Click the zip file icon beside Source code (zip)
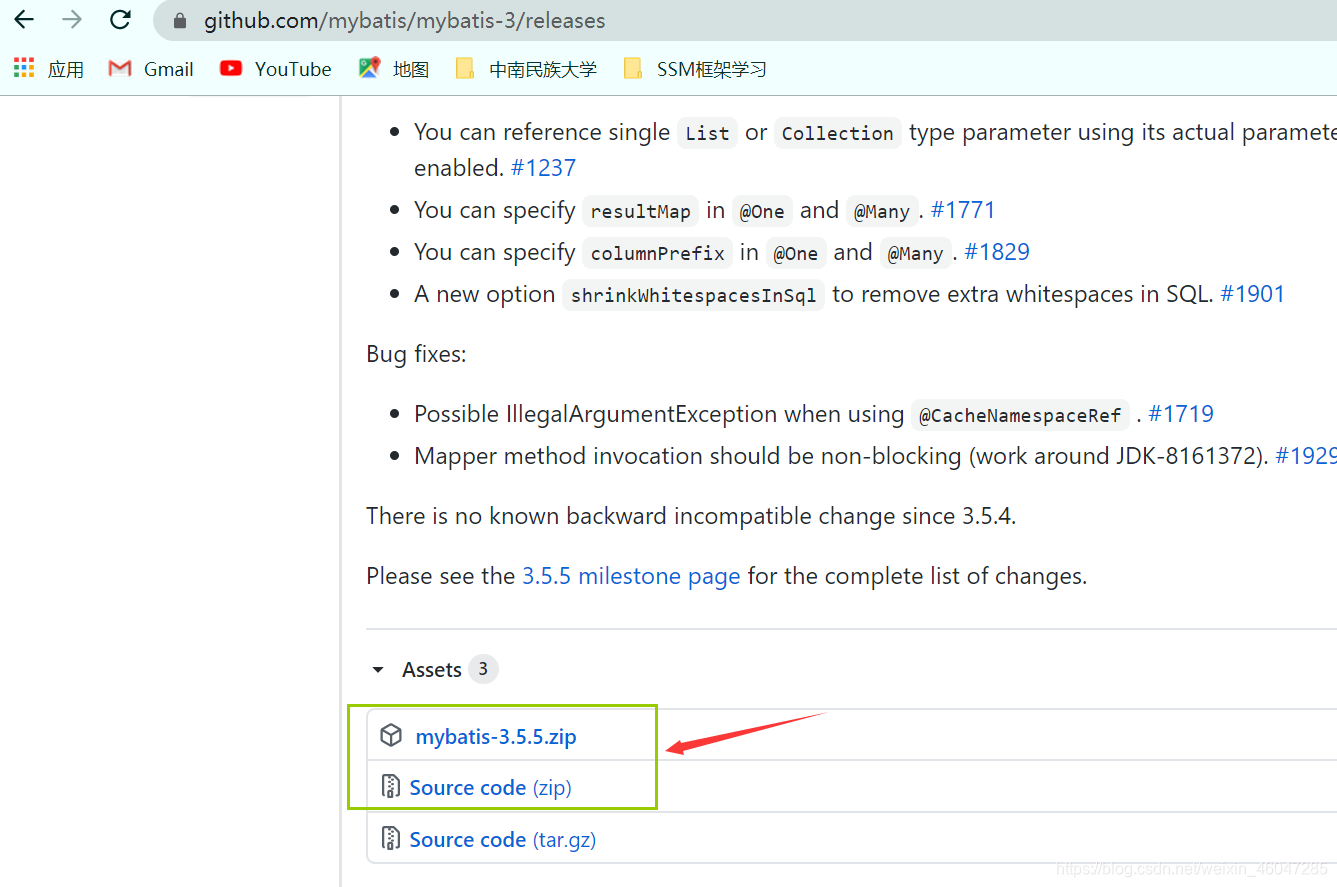The image size is (1337, 887). point(391,787)
